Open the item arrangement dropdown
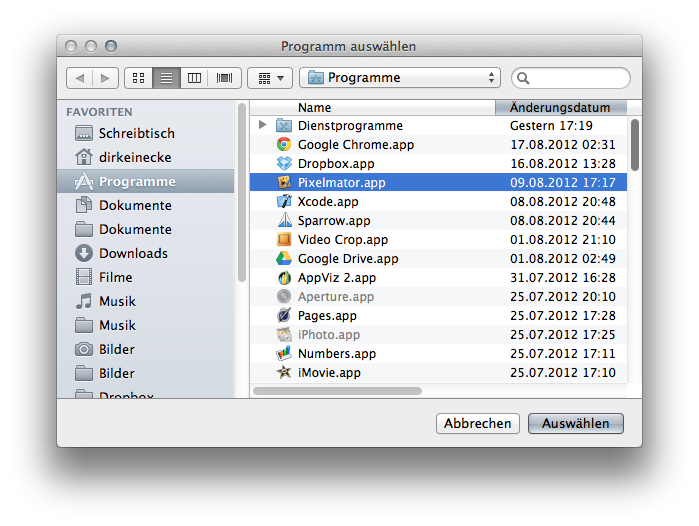 point(270,78)
